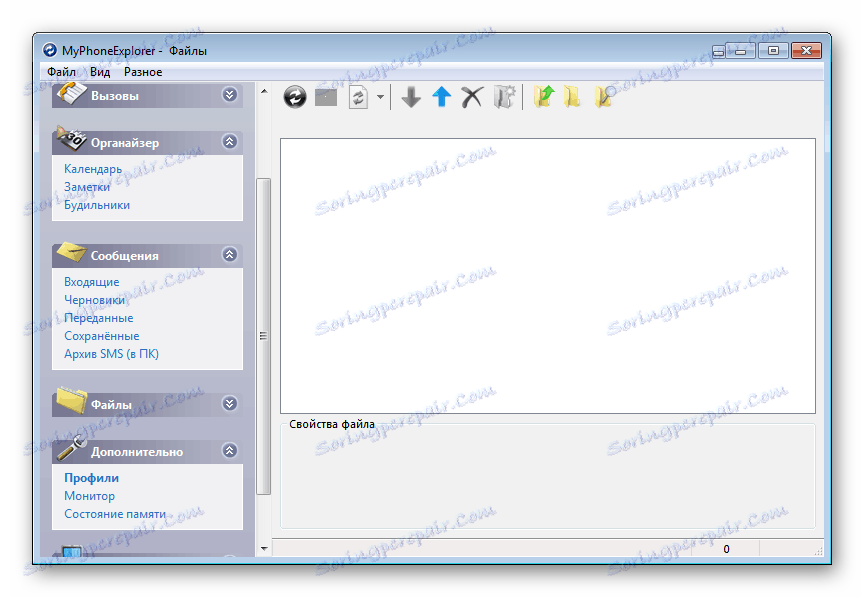Click the folder search magnifier icon
Viewport: 864px width, 597px height.
pyautogui.click(x=604, y=96)
